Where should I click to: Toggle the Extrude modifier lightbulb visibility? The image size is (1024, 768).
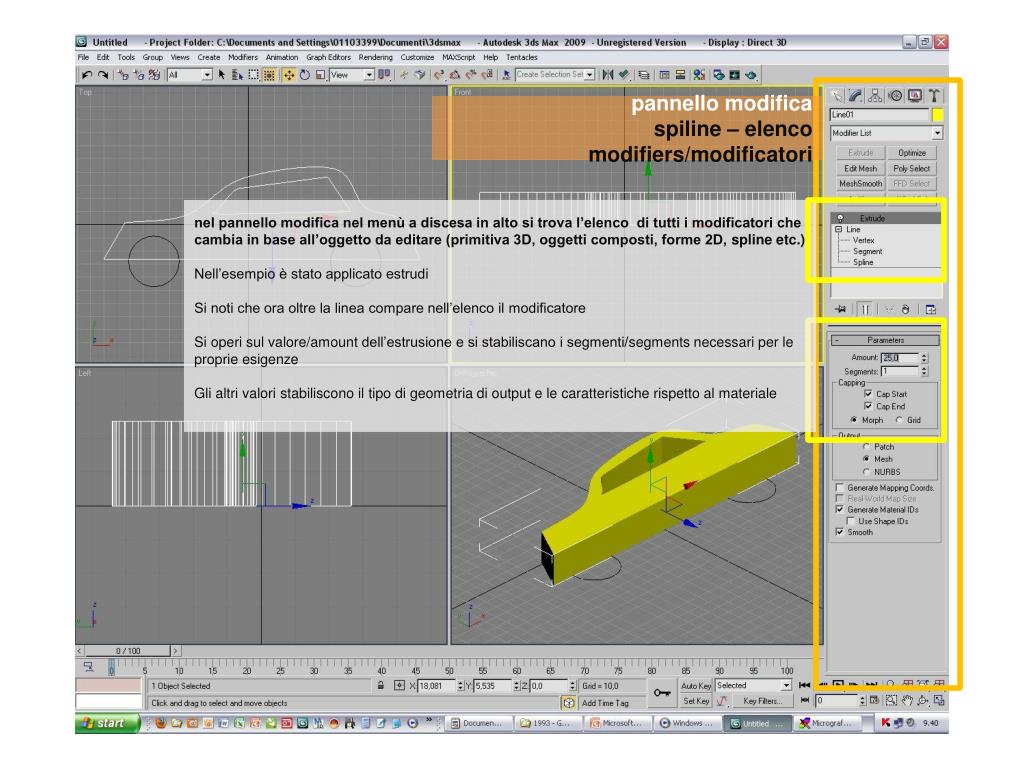839,218
